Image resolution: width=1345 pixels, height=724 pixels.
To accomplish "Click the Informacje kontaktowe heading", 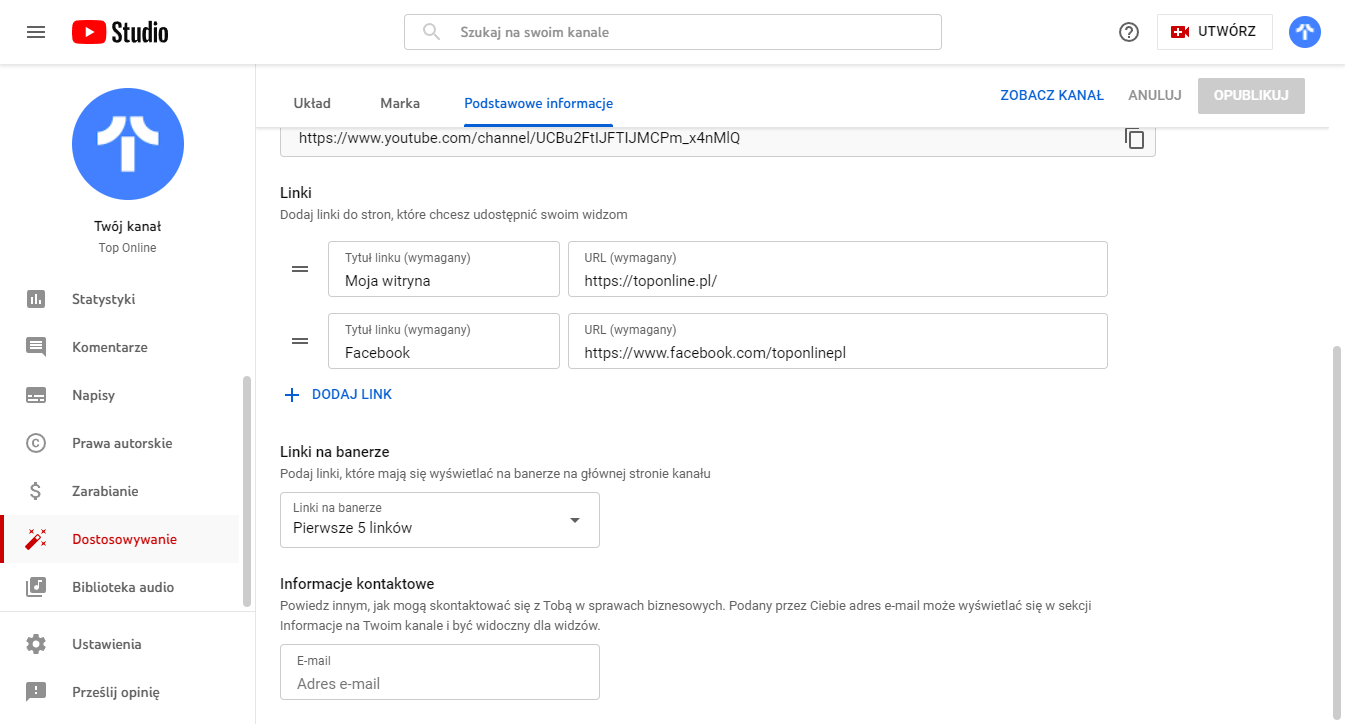I will tap(357, 584).
